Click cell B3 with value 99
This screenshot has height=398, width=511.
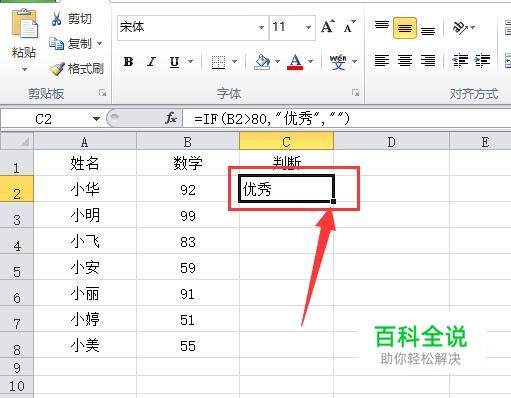188,215
